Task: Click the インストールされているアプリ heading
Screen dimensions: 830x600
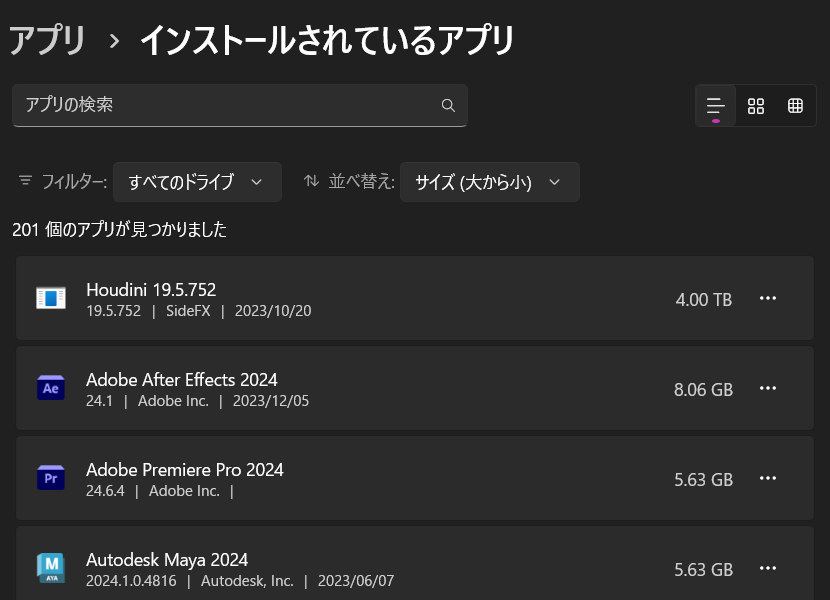Action: point(327,40)
